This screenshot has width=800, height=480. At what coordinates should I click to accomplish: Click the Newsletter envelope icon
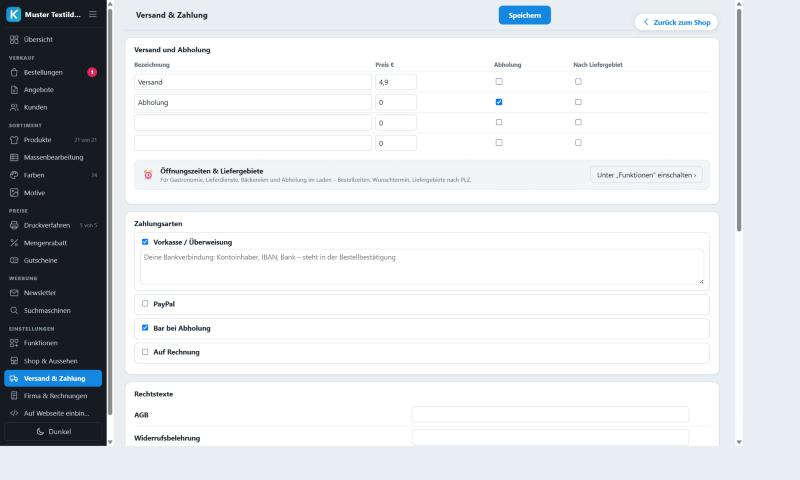pyautogui.click(x=14, y=293)
